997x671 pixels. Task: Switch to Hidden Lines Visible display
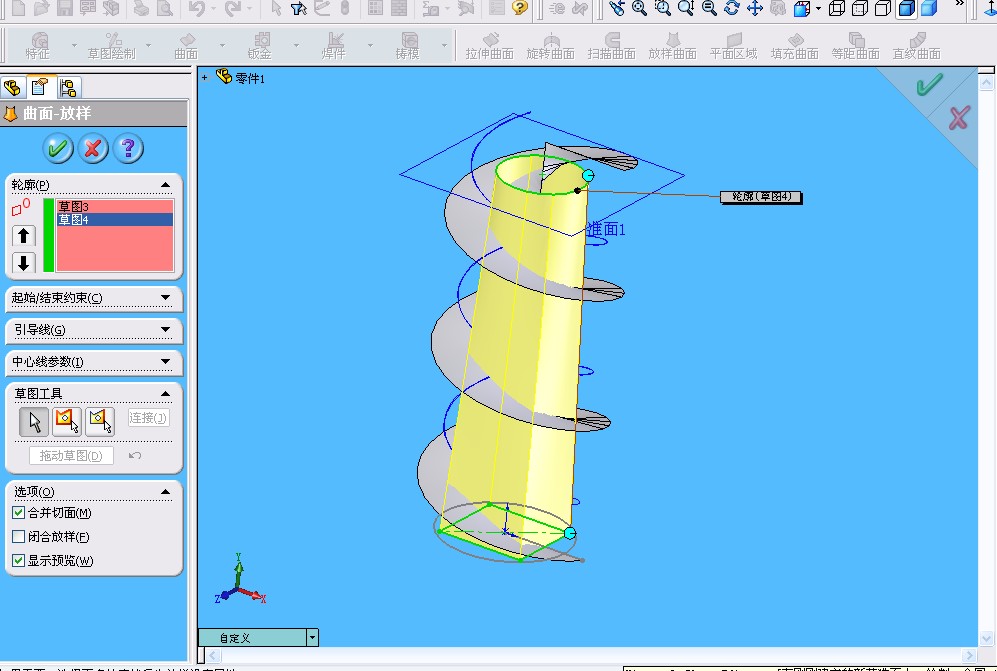coord(860,8)
